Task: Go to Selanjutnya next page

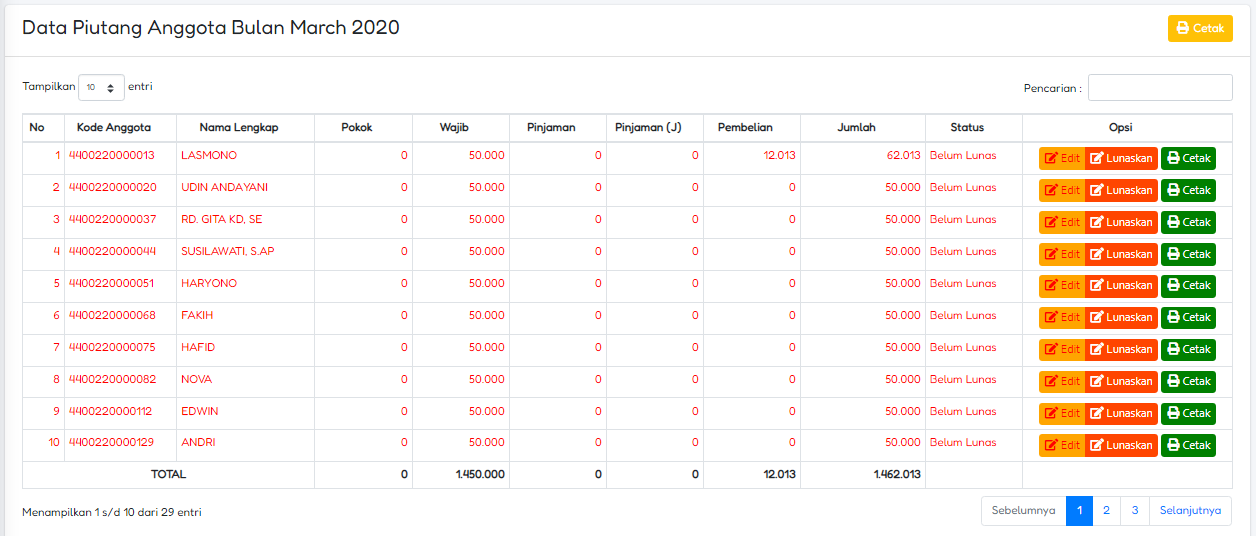Action: click(x=1190, y=510)
